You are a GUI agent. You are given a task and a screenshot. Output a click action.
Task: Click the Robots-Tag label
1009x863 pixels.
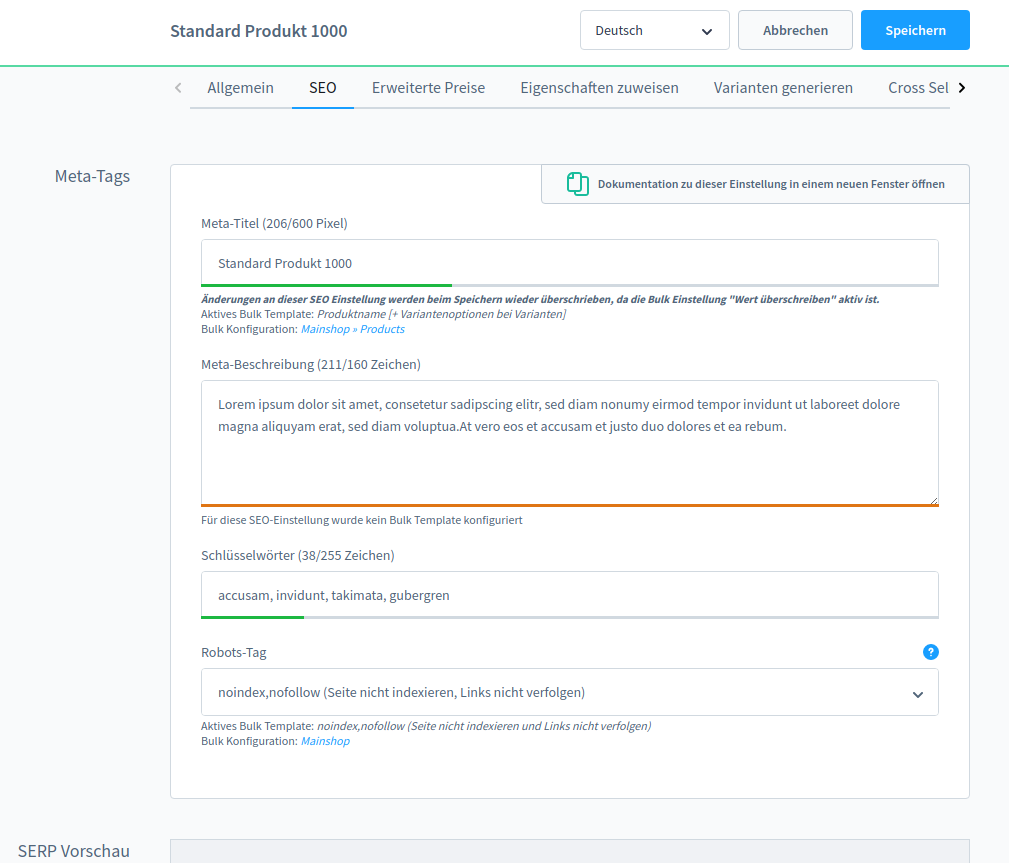(234, 653)
